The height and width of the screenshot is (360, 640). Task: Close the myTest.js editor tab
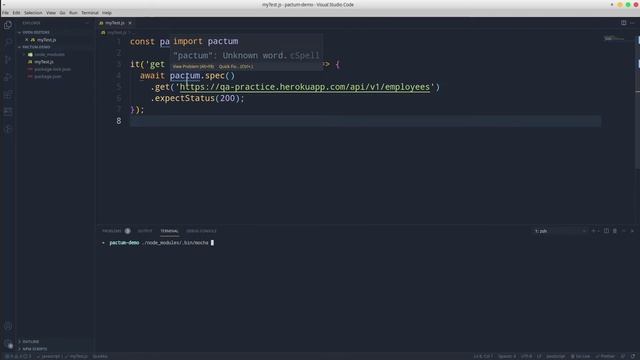tap(130, 23)
